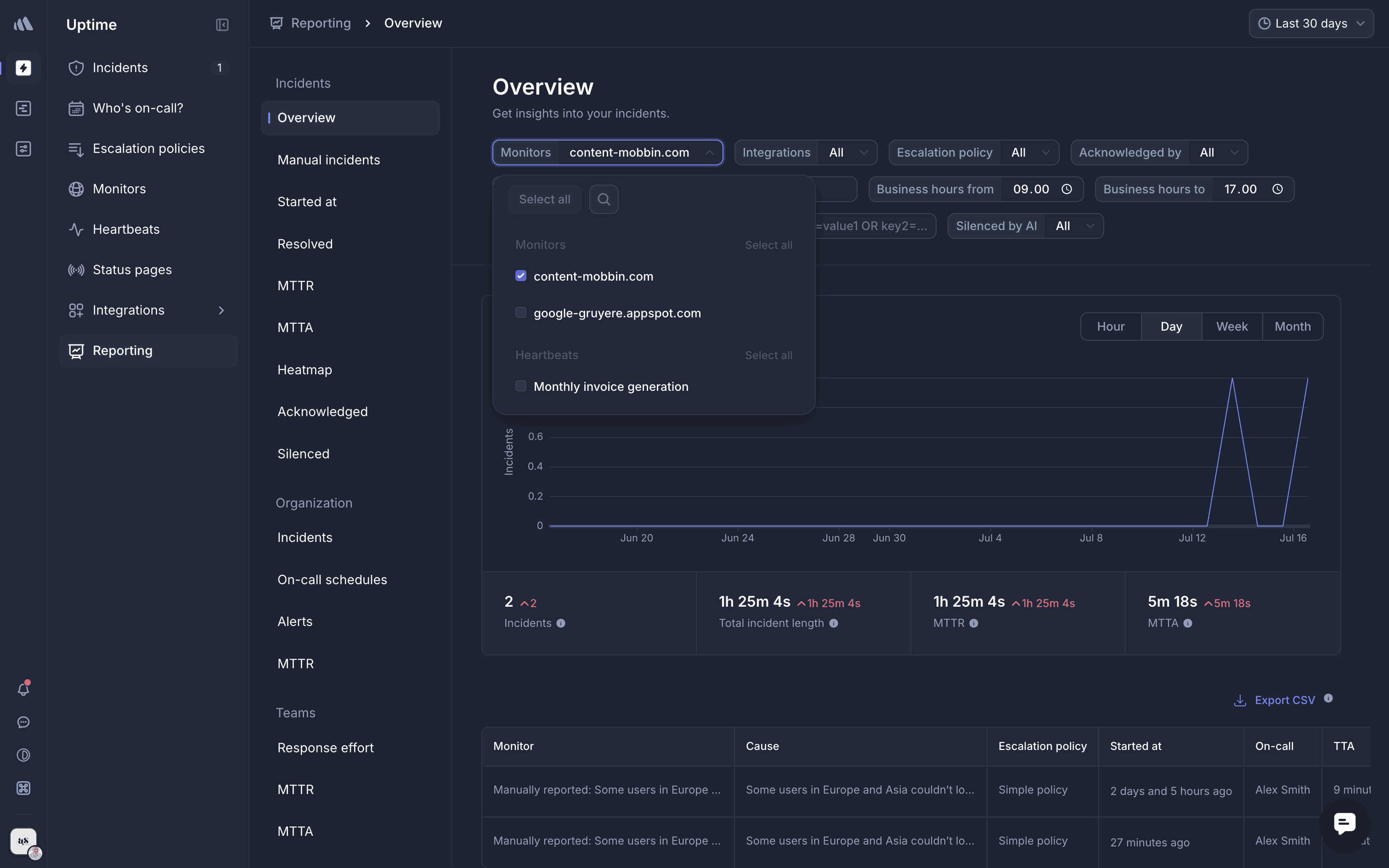Image resolution: width=1389 pixels, height=868 pixels.
Task: Check the google-gruyere.appspot.com monitor
Action: click(520, 312)
